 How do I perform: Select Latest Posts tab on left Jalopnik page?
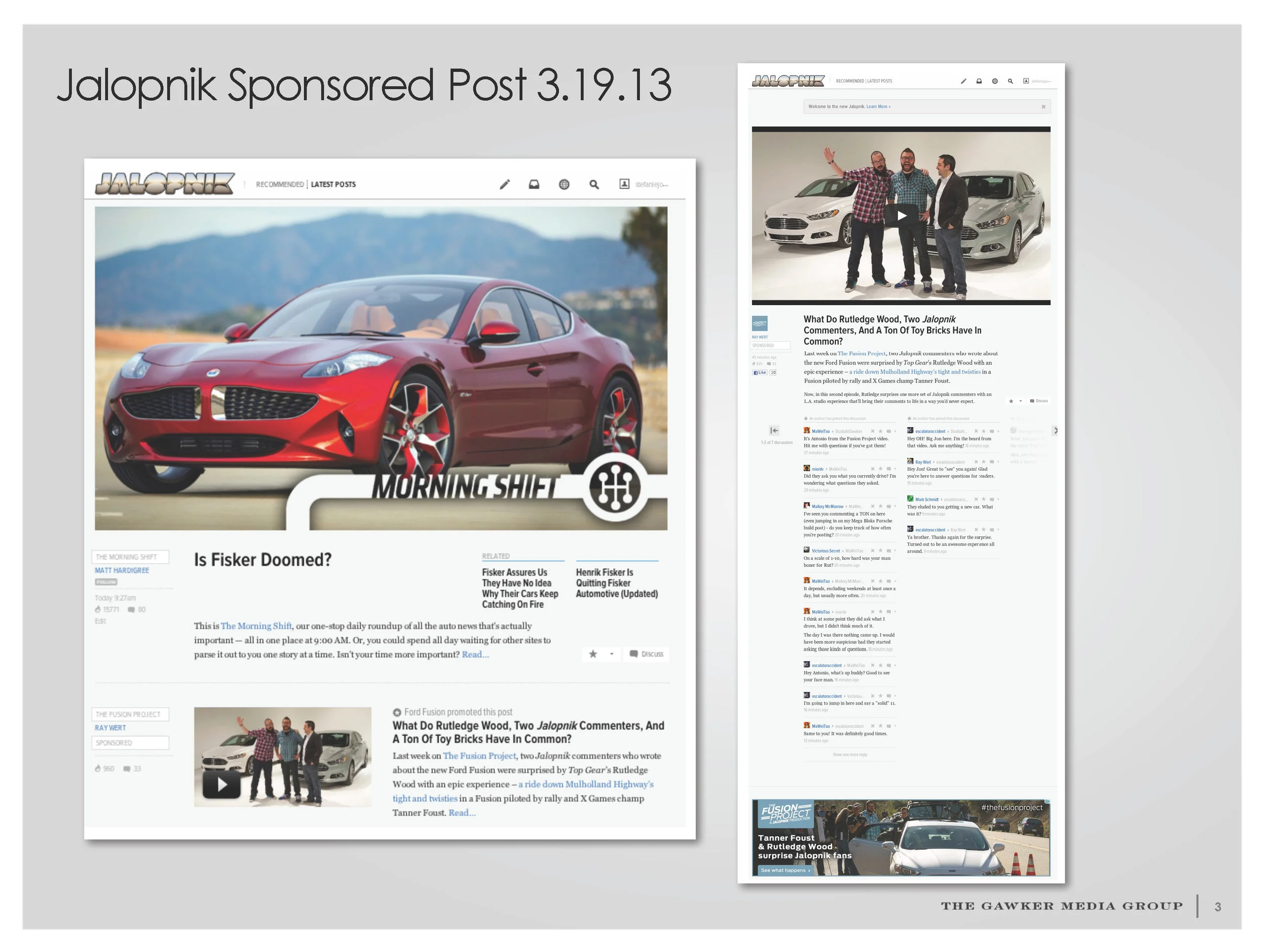coord(333,184)
